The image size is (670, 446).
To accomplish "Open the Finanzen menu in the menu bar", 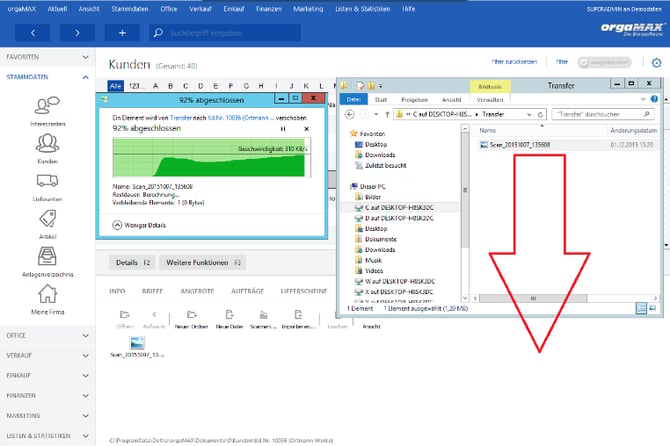I will pyautogui.click(x=268, y=9).
